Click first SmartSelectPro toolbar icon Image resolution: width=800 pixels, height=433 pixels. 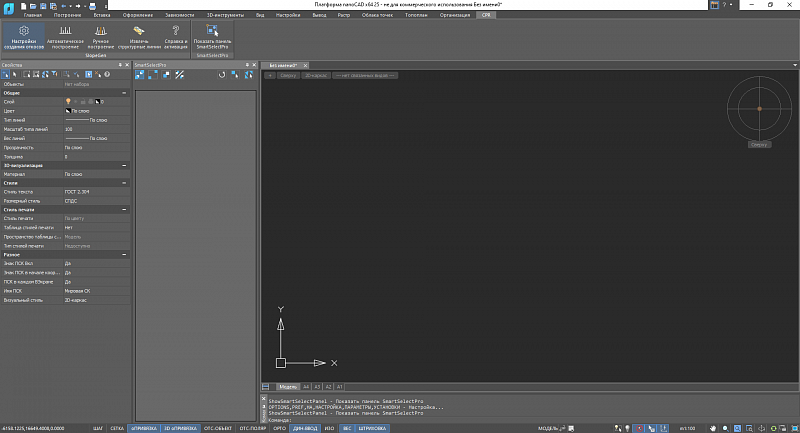tap(139, 75)
